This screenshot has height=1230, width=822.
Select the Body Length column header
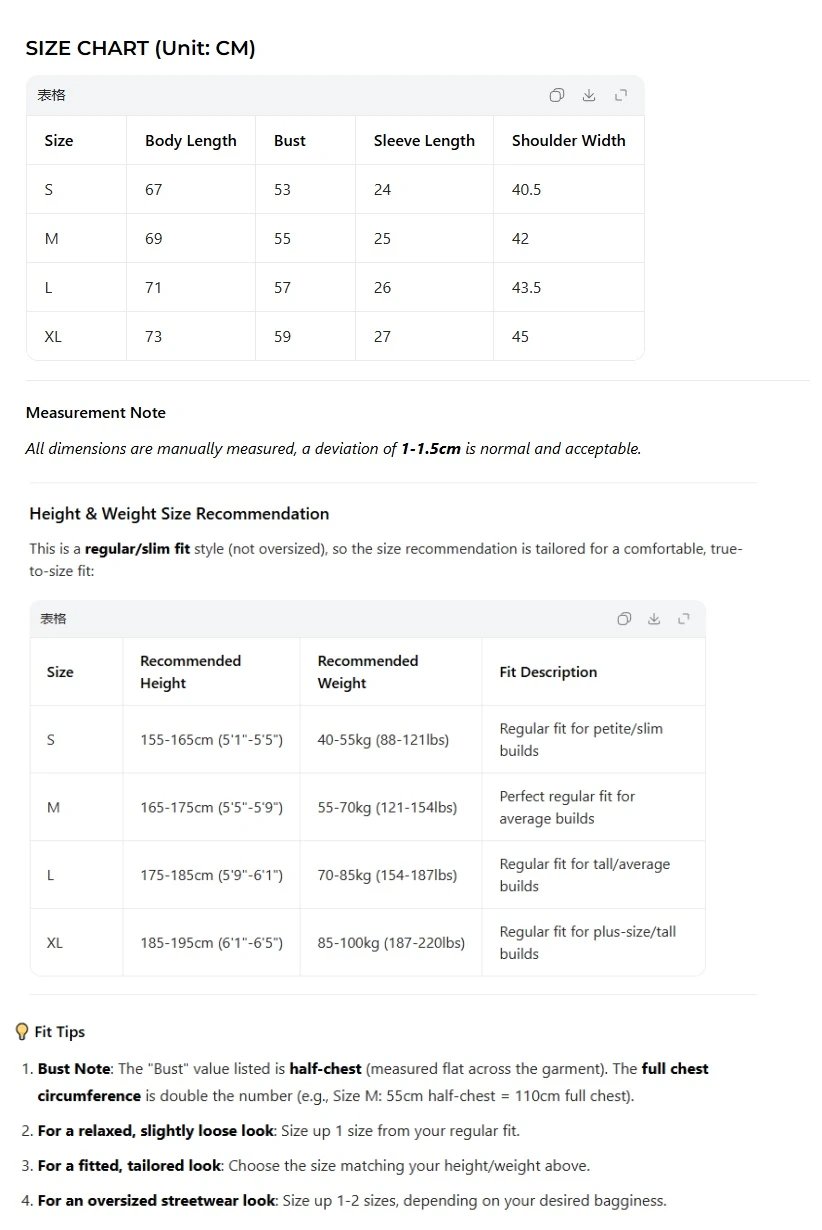(x=191, y=141)
